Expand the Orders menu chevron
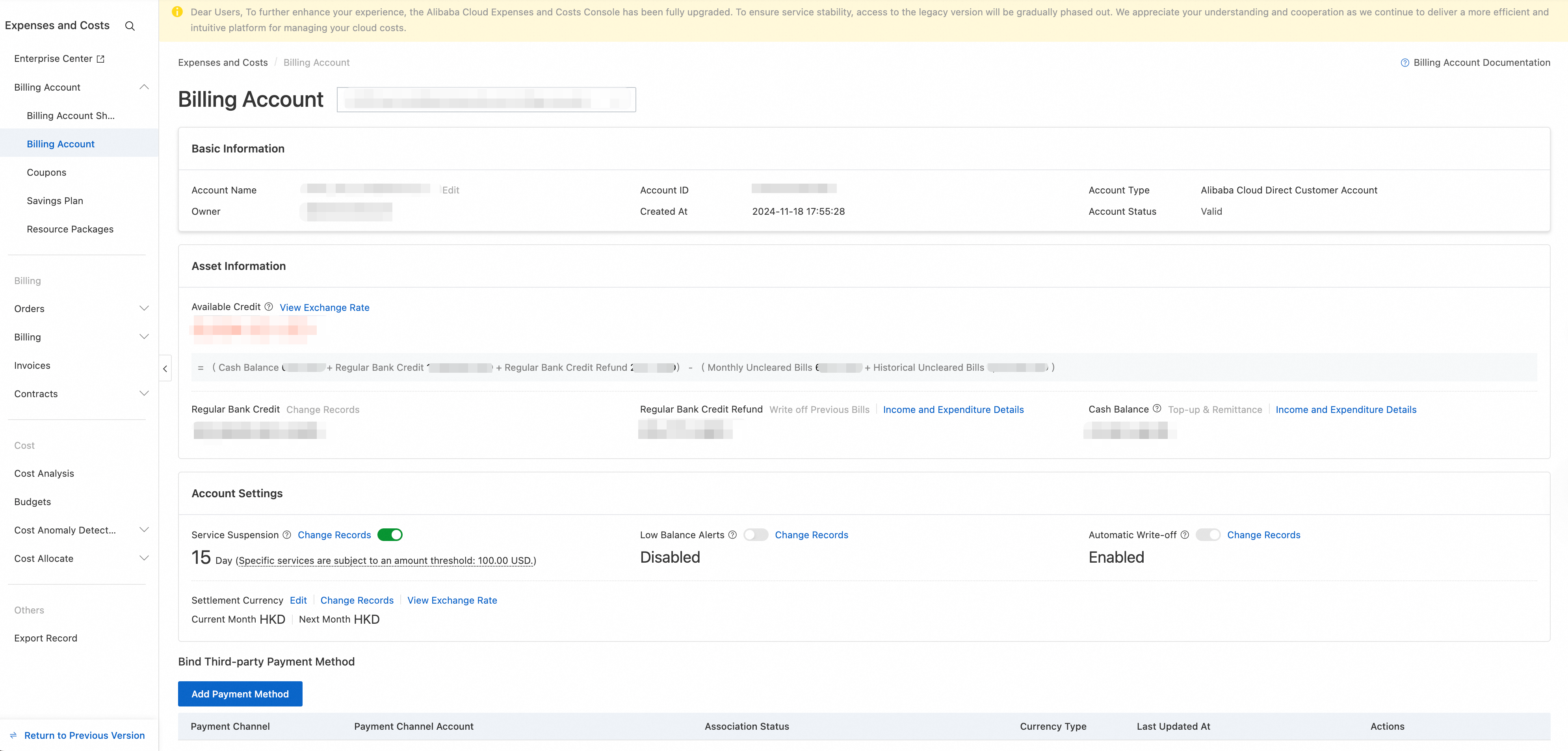1568x751 pixels. [x=144, y=309]
